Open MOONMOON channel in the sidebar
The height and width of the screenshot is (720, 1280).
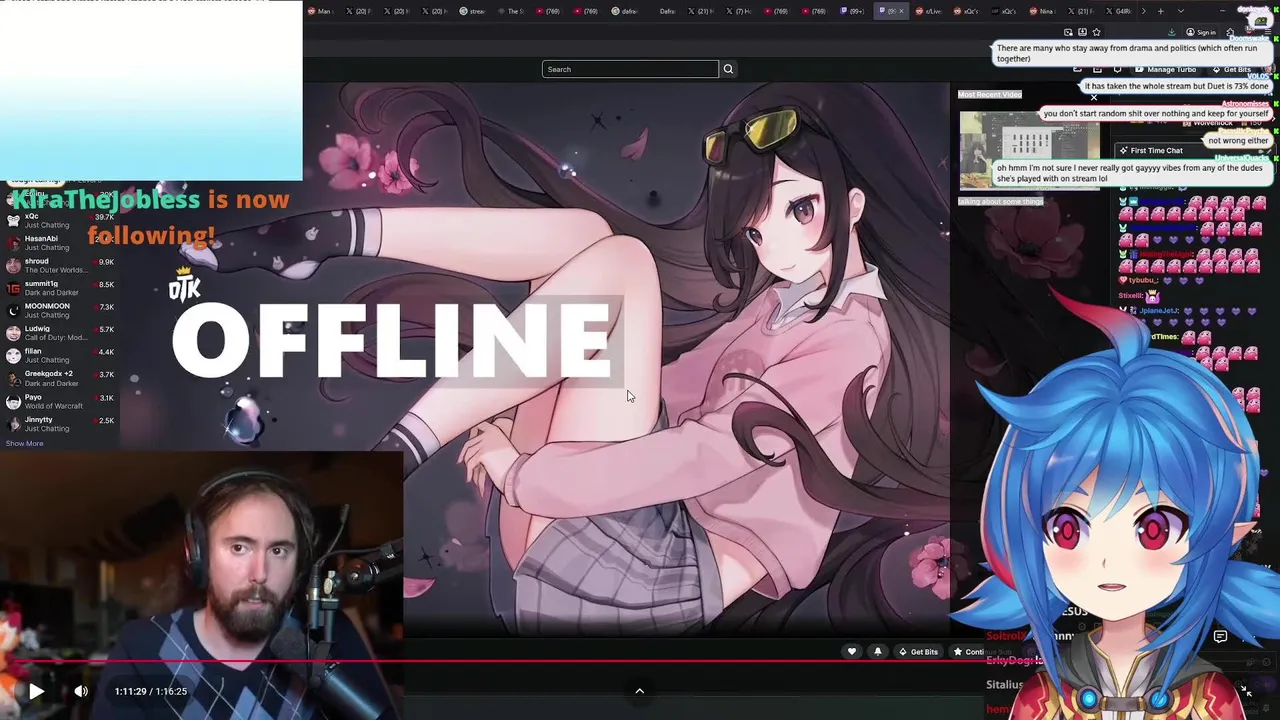pos(60,311)
